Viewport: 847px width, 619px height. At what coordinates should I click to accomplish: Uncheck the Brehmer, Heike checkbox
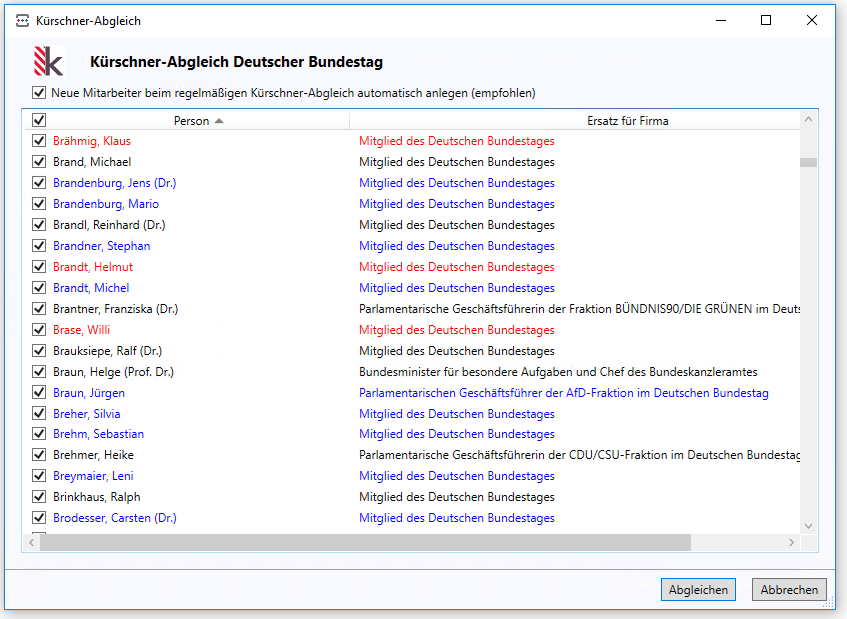pos(39,455)
